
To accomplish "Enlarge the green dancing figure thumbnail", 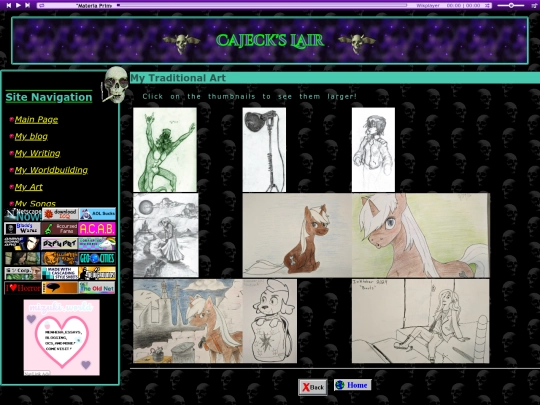I will point(165,149).
